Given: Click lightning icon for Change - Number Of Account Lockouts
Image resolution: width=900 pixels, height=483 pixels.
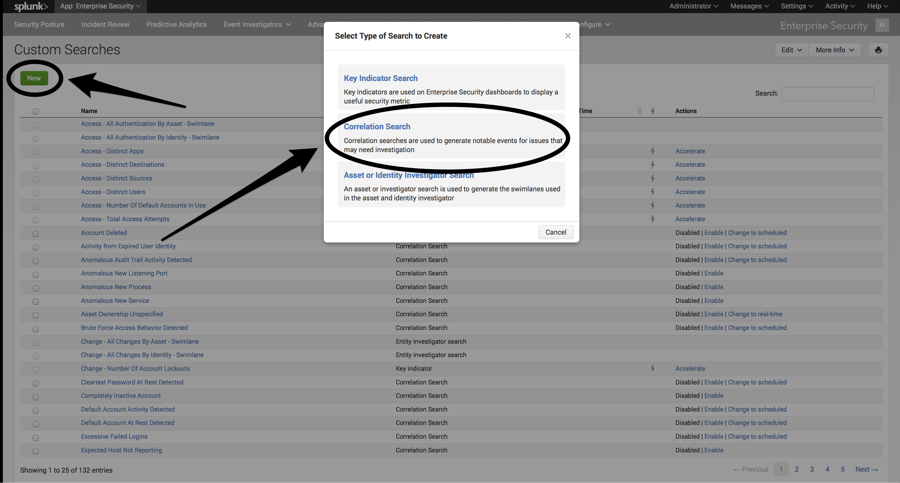Looking at the screenshot, I should (x=653, y=369).
